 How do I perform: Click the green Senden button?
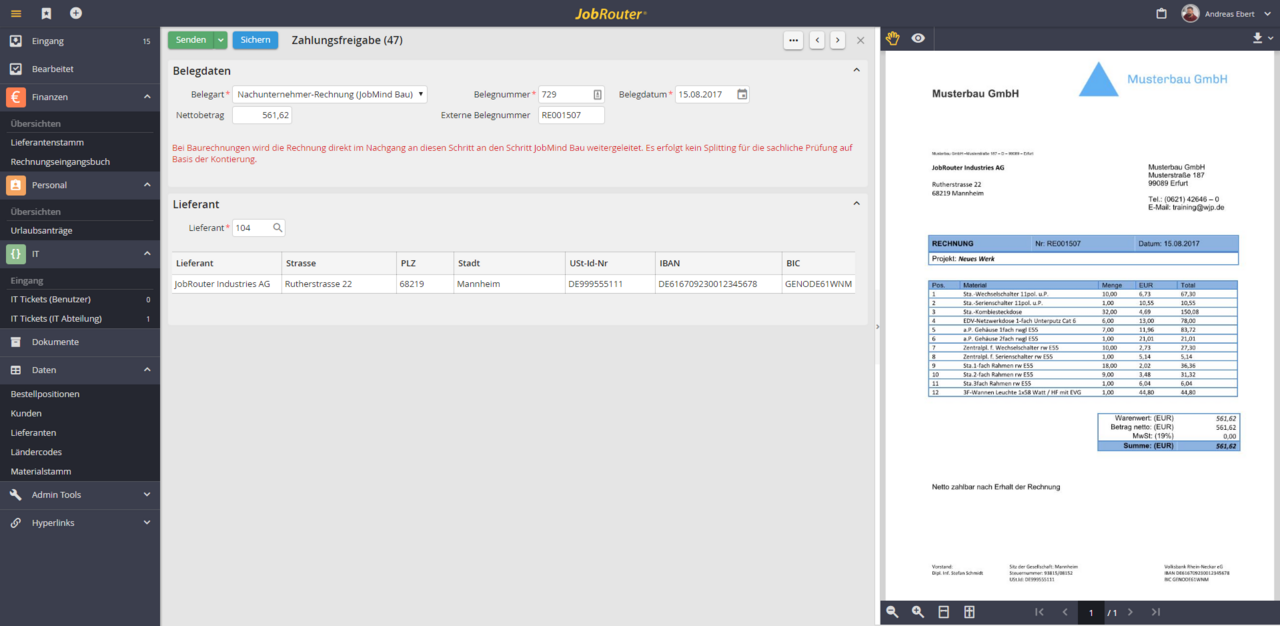click(191, 40)
